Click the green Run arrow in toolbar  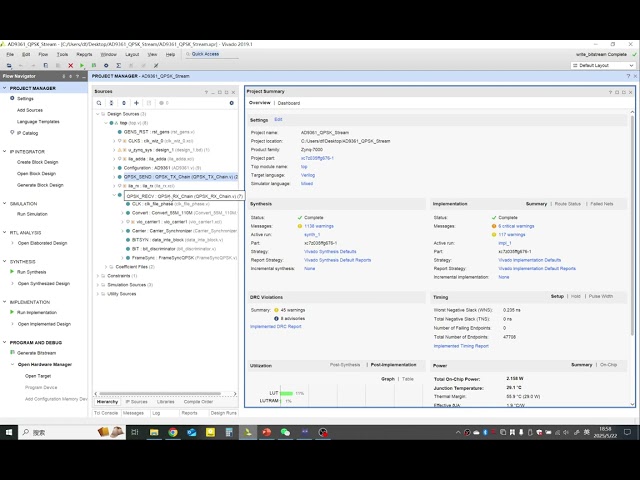pos(83,65)
